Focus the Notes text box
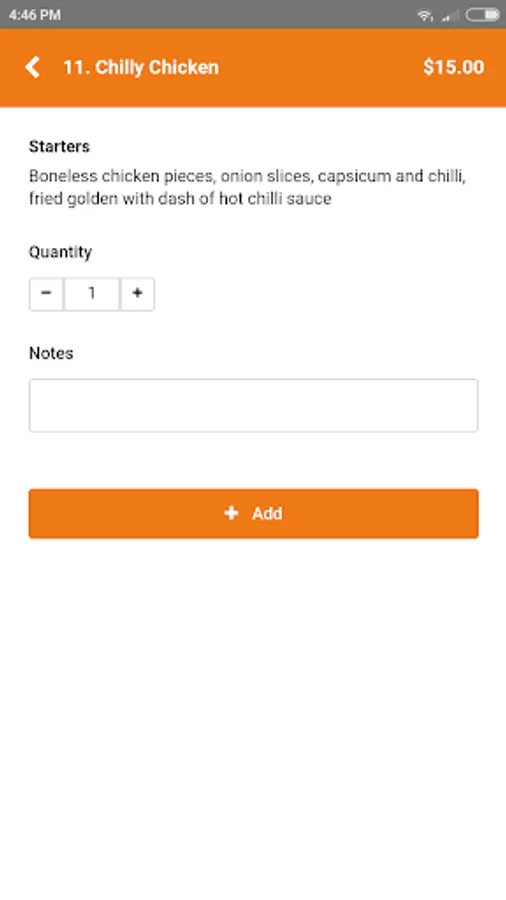 [x=254, y=405]
